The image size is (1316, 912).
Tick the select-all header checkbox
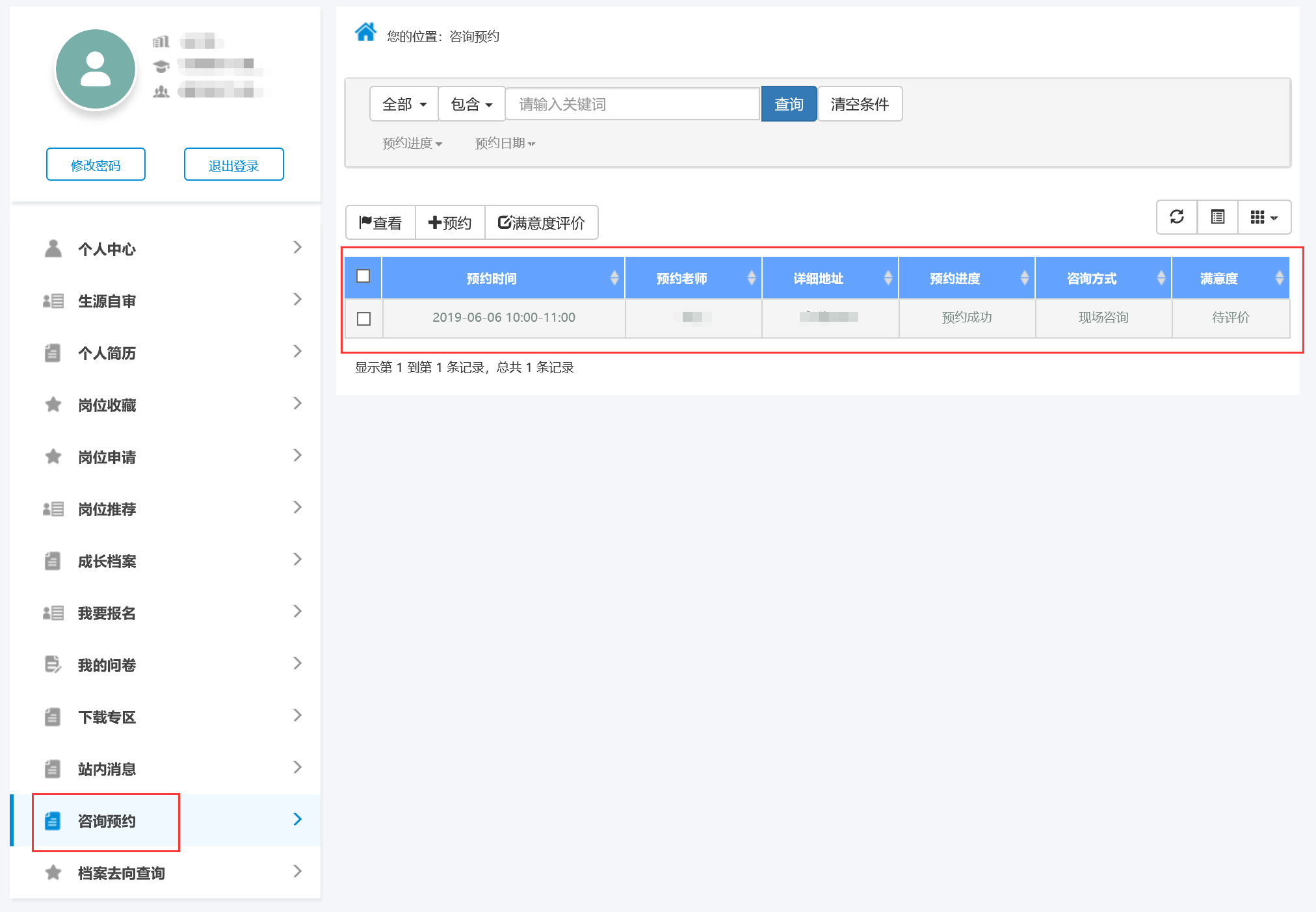(363, 276)
